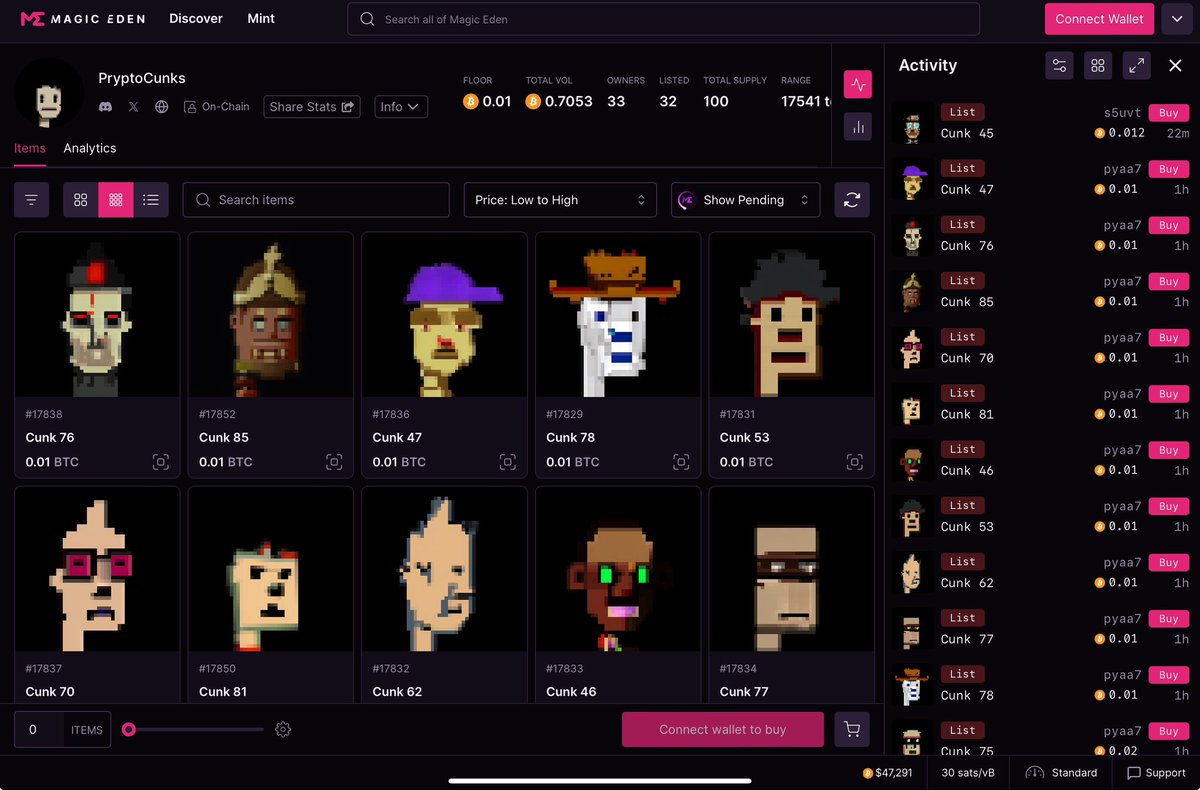1200x790 pixels.
Task: Open Activity filter settings icon
Action: [1059, 66]
